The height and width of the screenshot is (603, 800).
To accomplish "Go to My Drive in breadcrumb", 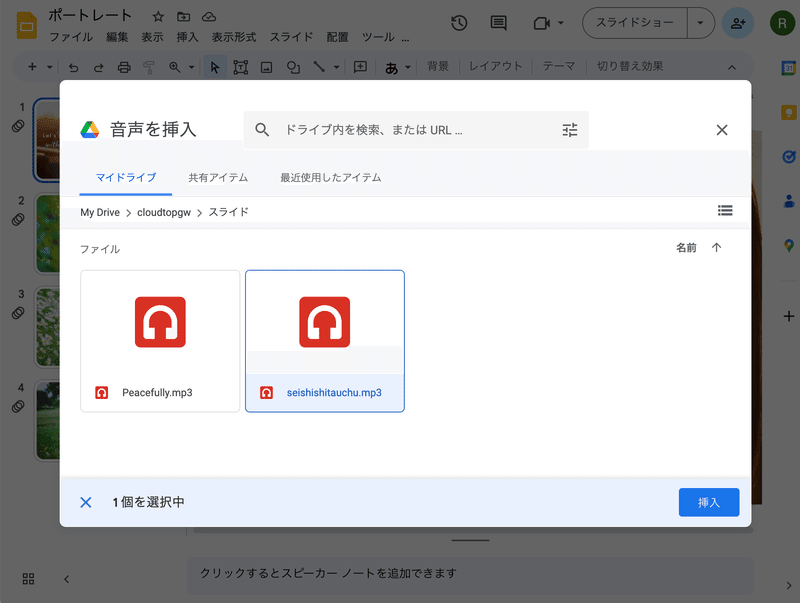I will [x=100, y=212].
